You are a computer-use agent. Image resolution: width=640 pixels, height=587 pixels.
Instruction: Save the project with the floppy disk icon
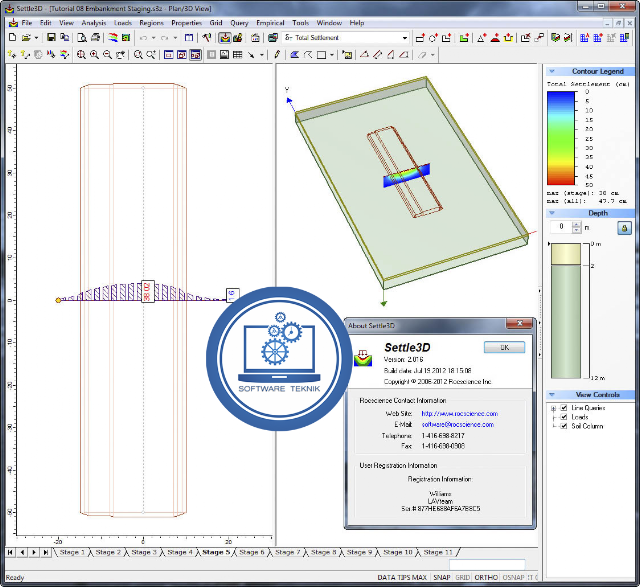[x=51, y=38]
